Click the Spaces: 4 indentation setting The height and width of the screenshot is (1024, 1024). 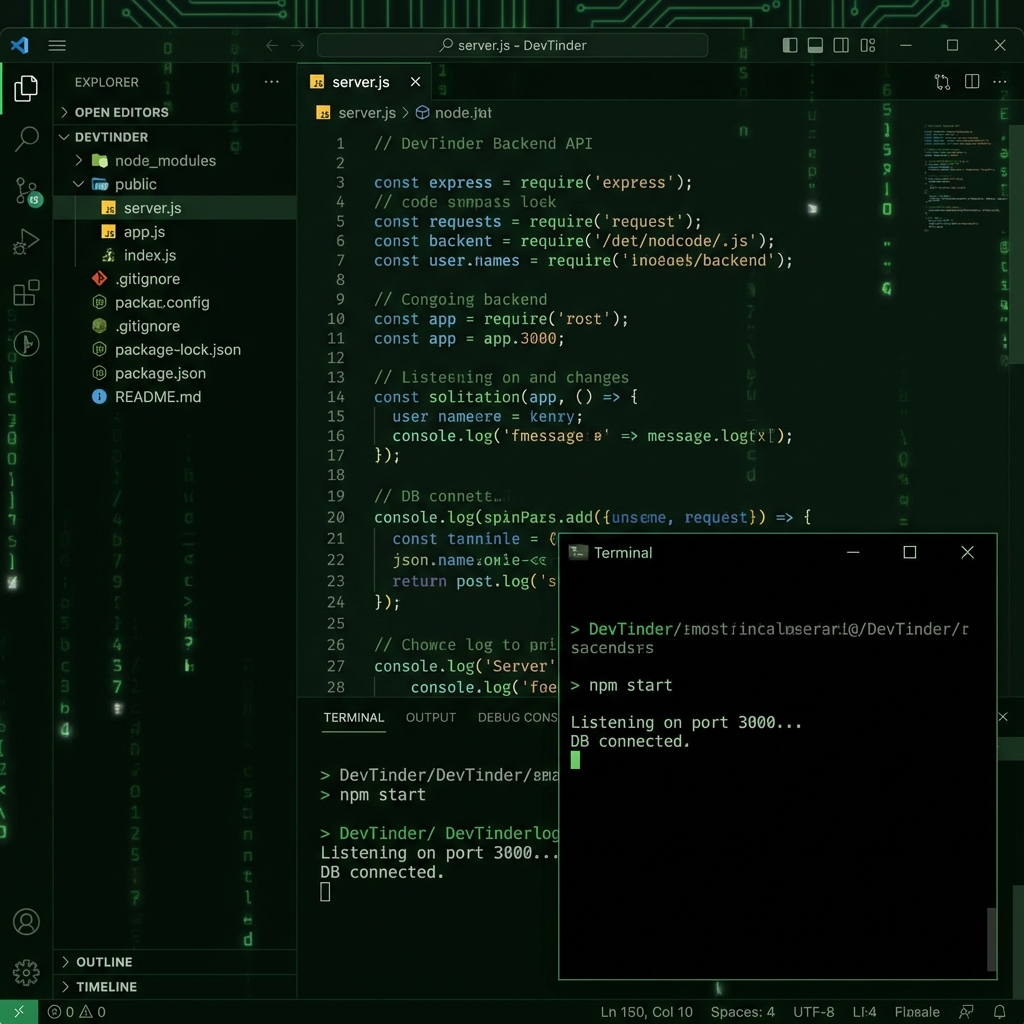click(742, 1012)
